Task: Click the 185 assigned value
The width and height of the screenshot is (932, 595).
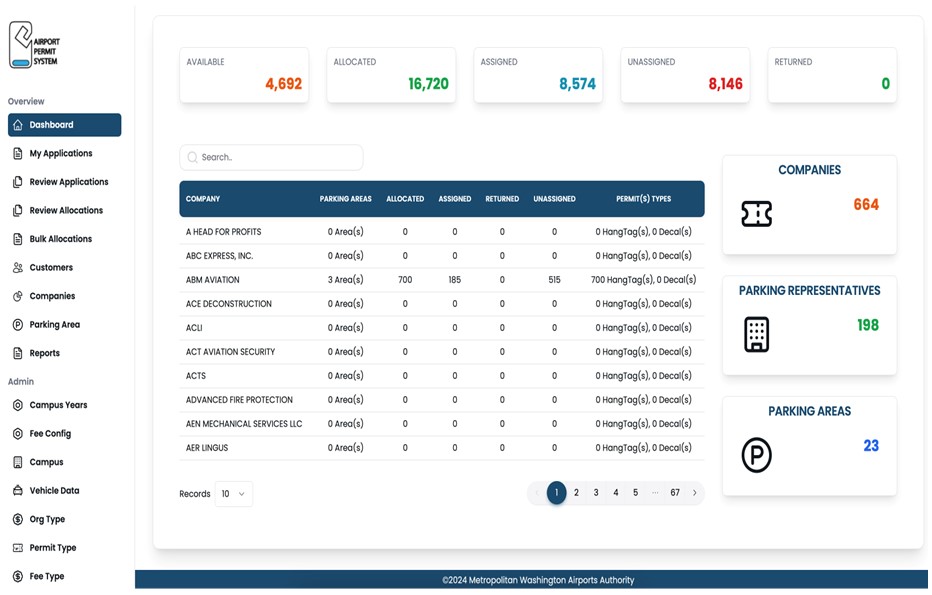Action: (455, 280)
